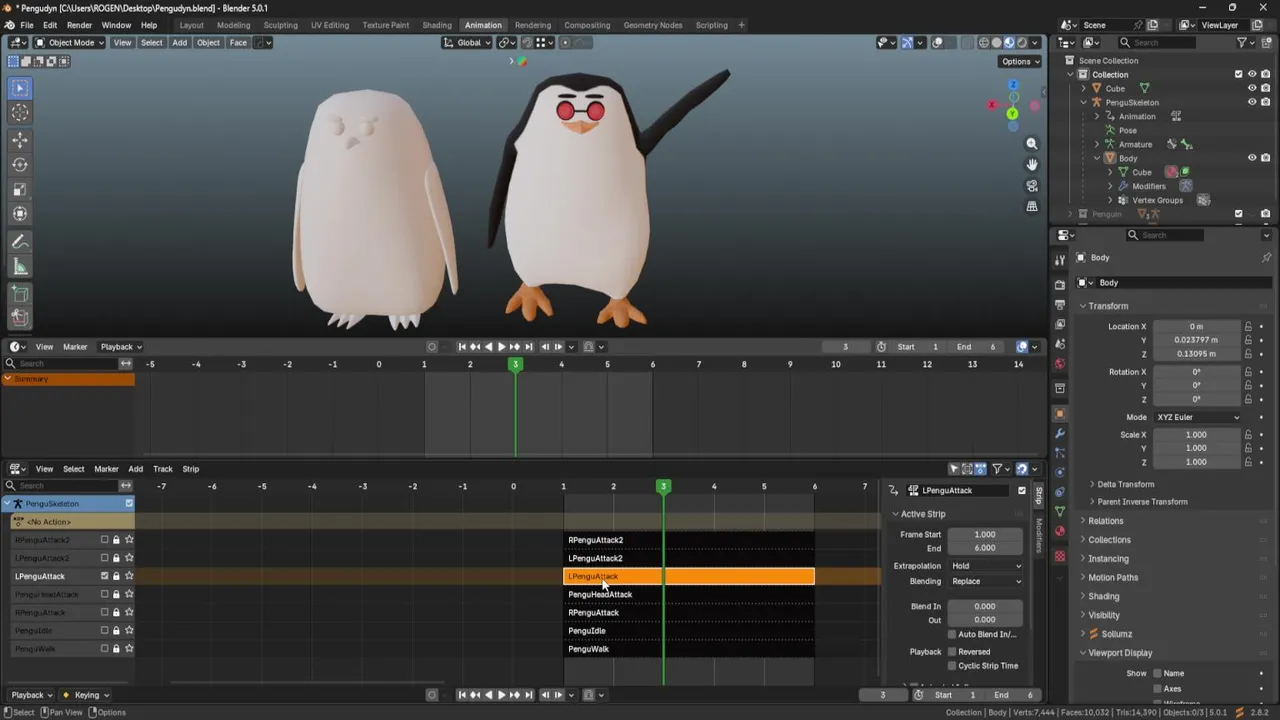Toggle camera view gizmo icon
This screenshot has height=720, width=1280.
click(x=1032, y=186)
